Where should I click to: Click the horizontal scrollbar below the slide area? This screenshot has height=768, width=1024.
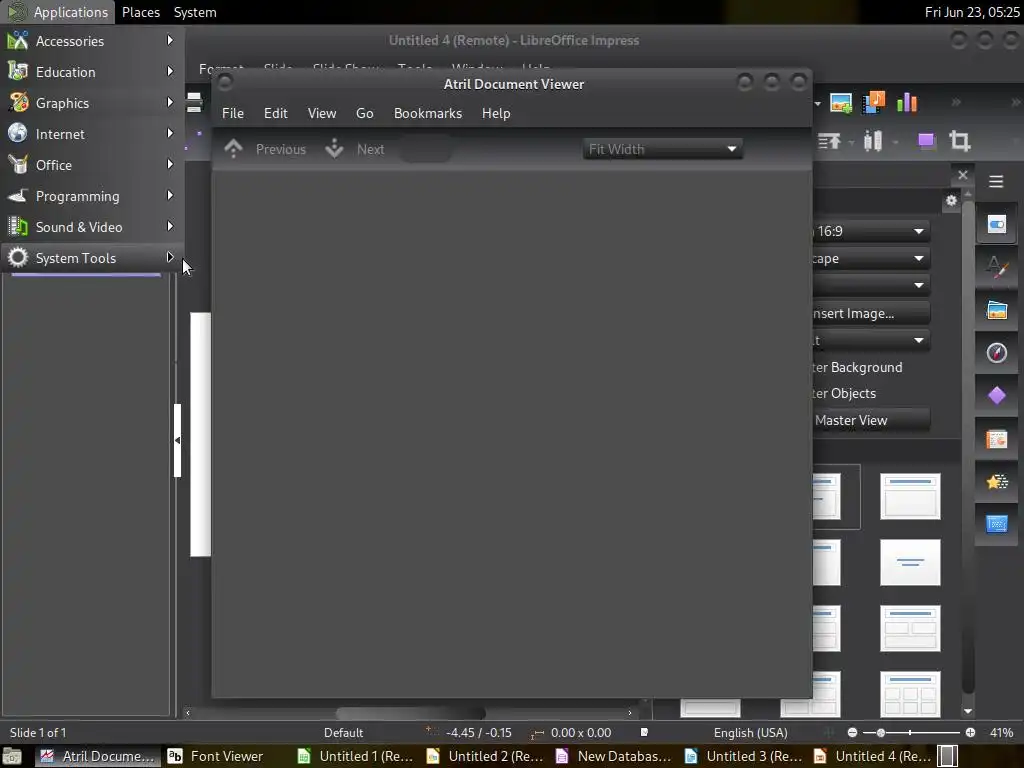click(x=410, y=712)
